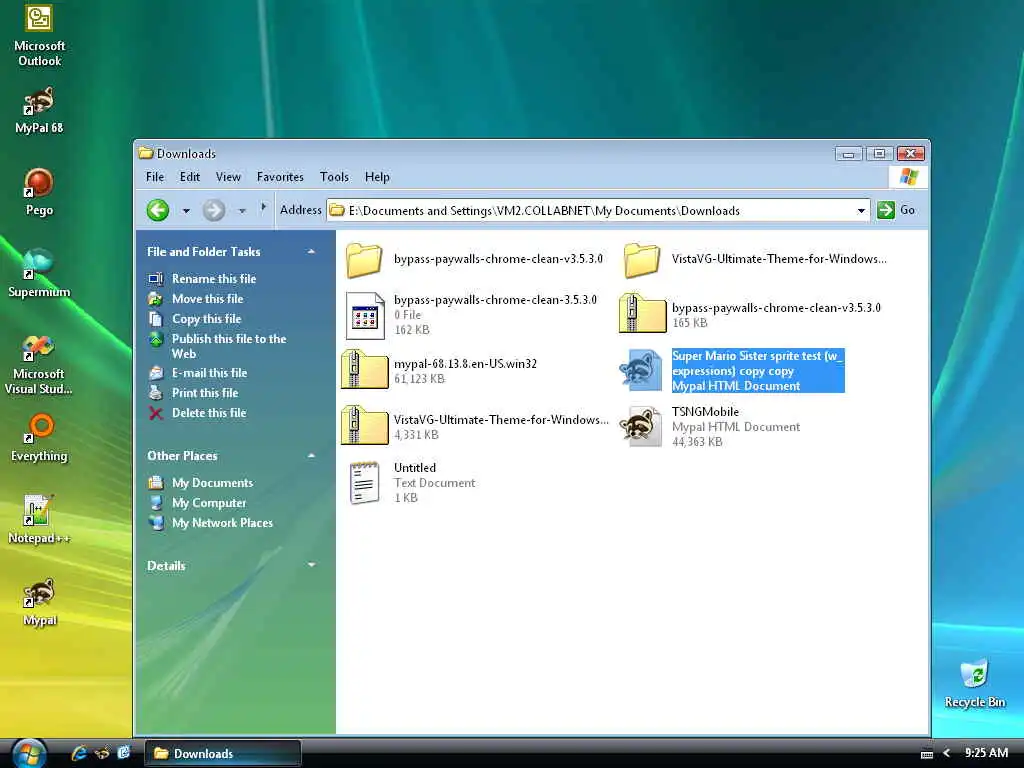Image resolution: width=1024 pixels, height=768 pixels.
Task: Click Rename this file link
Action: tap(214, 279)
